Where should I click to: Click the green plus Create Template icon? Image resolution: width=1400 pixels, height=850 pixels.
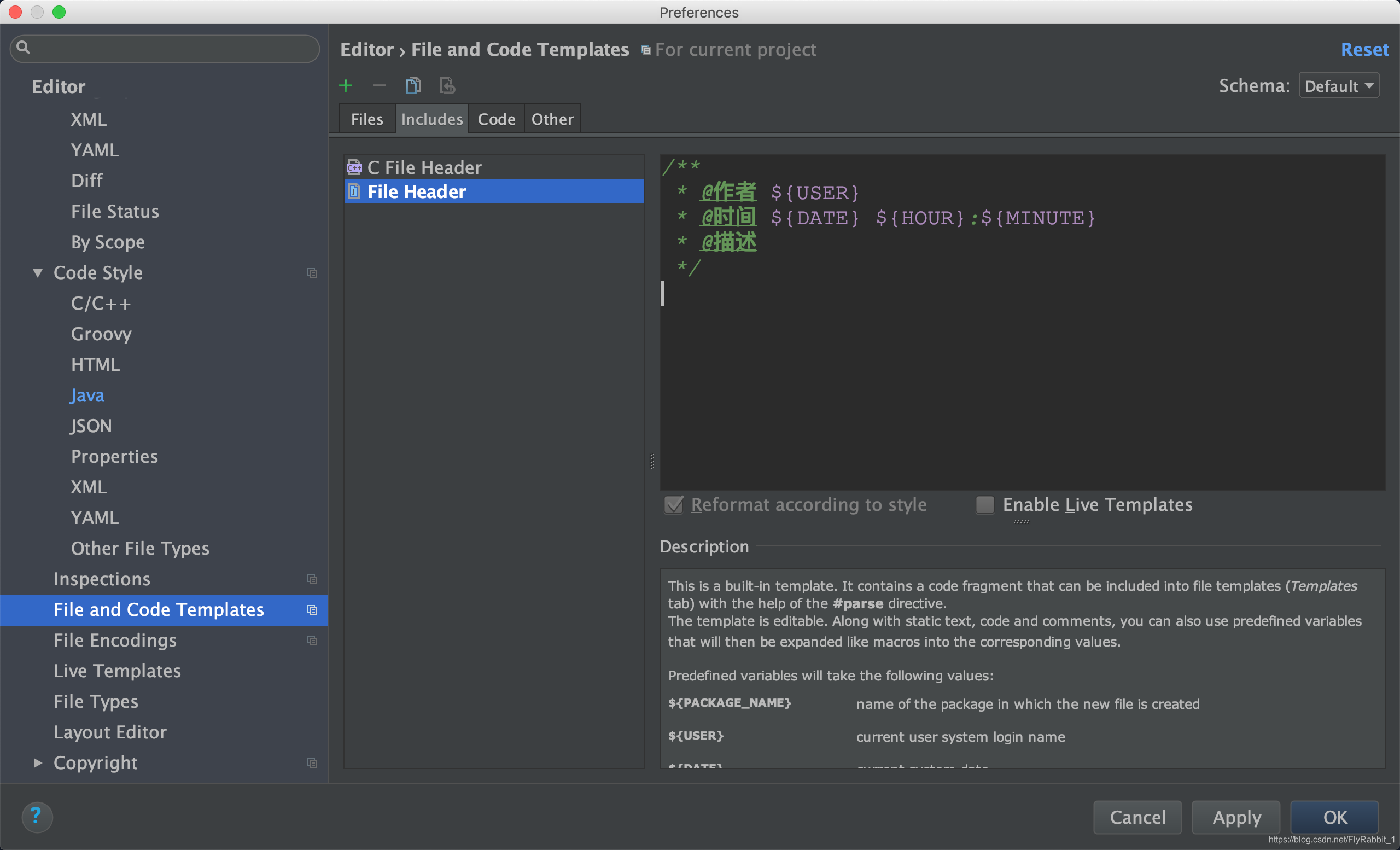coord(346,86)
